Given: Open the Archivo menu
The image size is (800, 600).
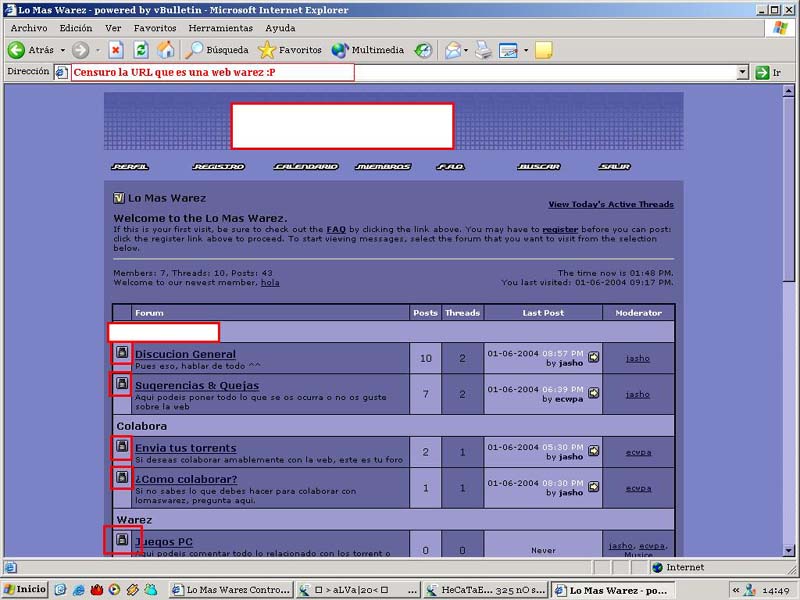Looking at the screenshot, I should click(29, 28).
